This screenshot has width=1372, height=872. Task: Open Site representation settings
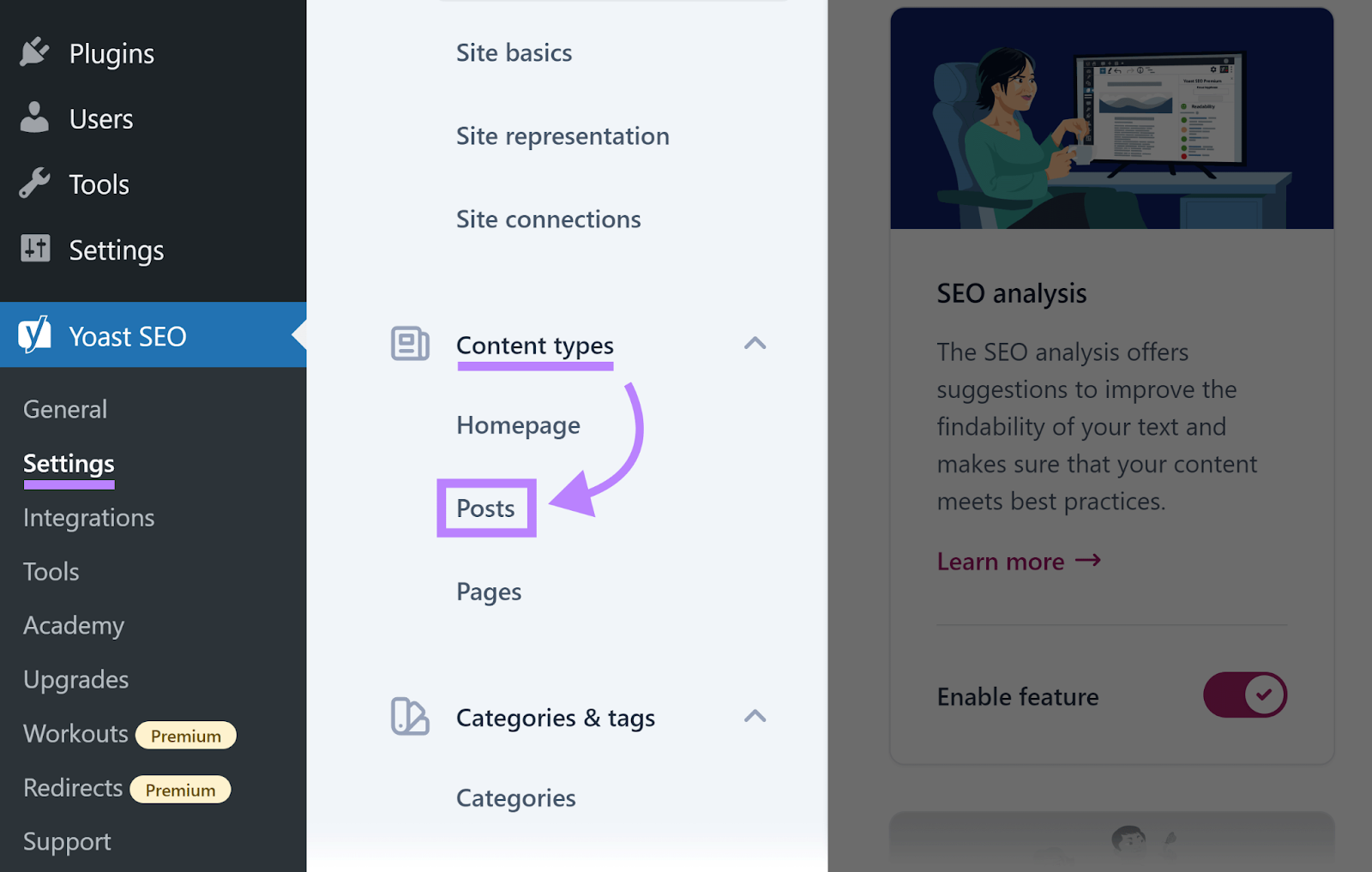tap(563, 135)
